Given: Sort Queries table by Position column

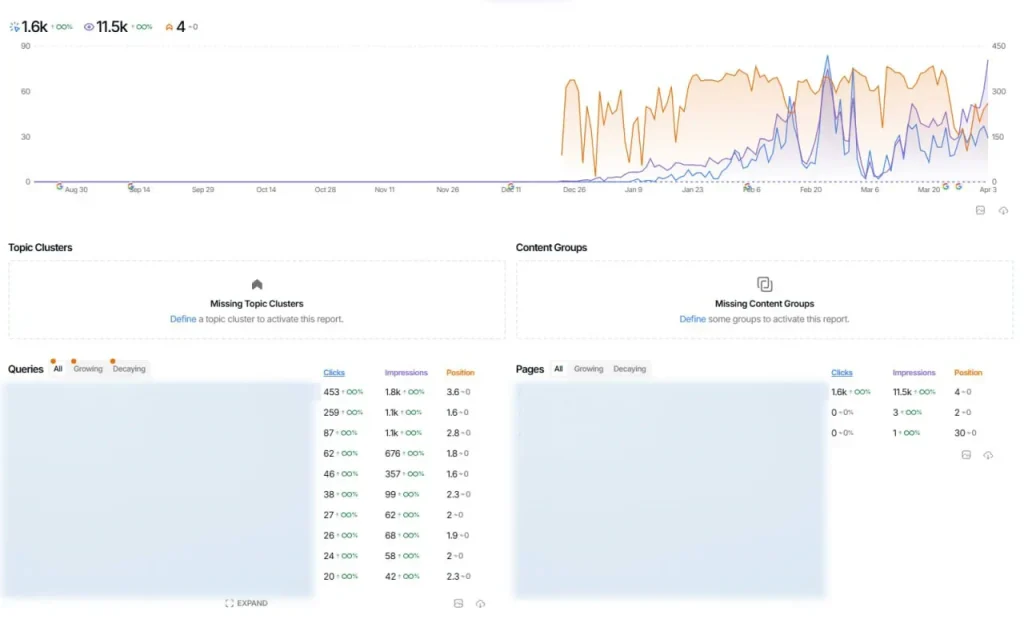Looking at the screenshot, I should pyautogui.click(x=460, y=373).
